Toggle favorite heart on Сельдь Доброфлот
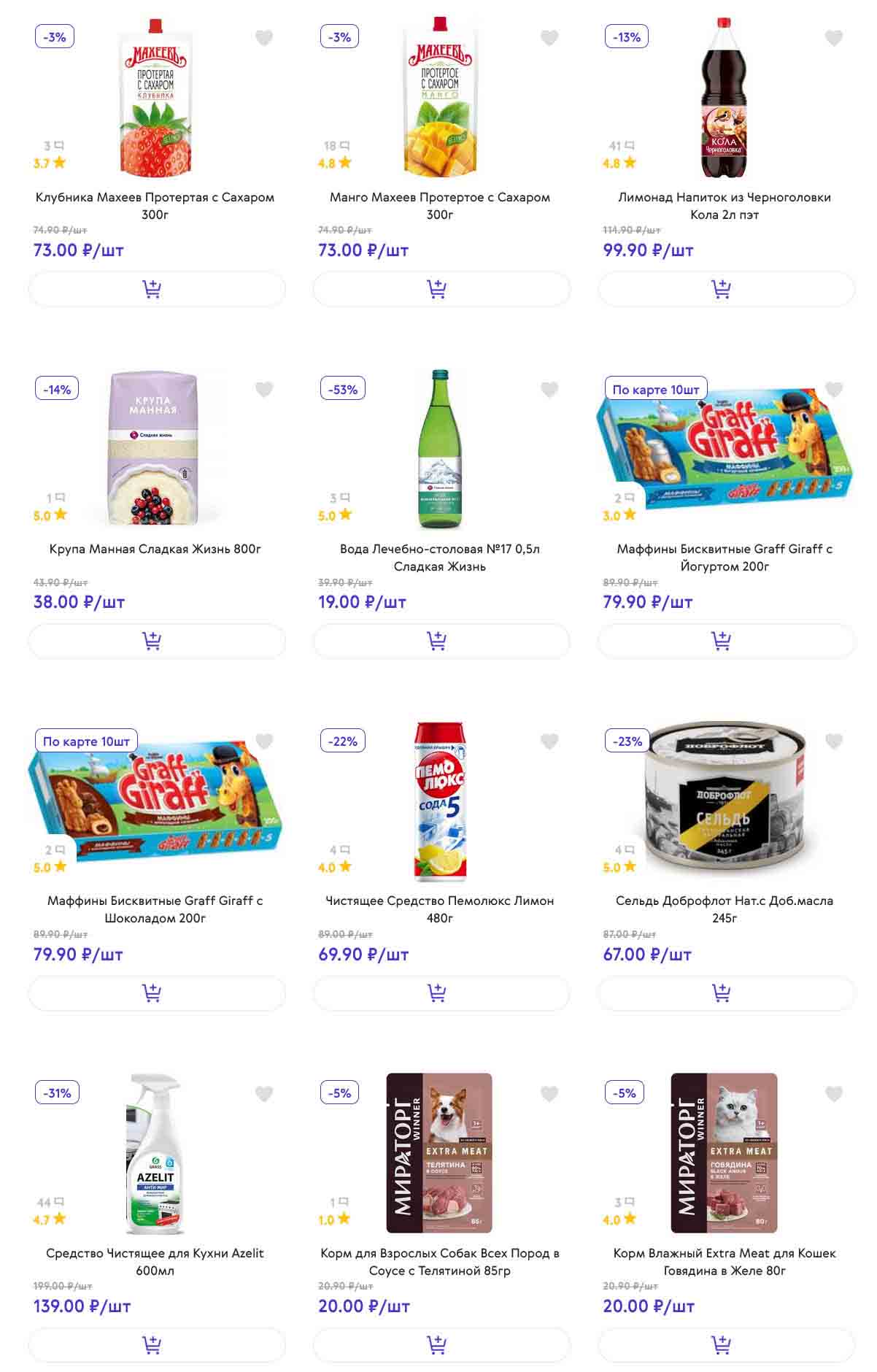Image resolution: width=877 pixels, height=1372 pixels. [x=833, y=741]
